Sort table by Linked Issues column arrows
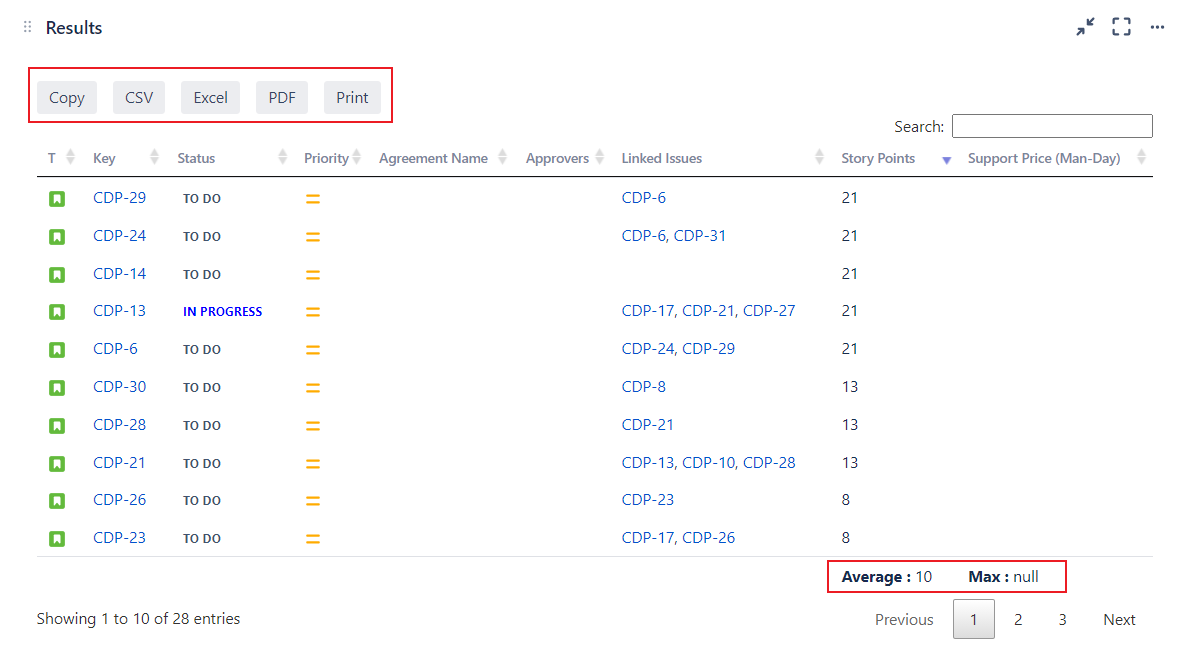This screenshot has width=1182, height=669. pyautogui.click(x=819, y=157)
